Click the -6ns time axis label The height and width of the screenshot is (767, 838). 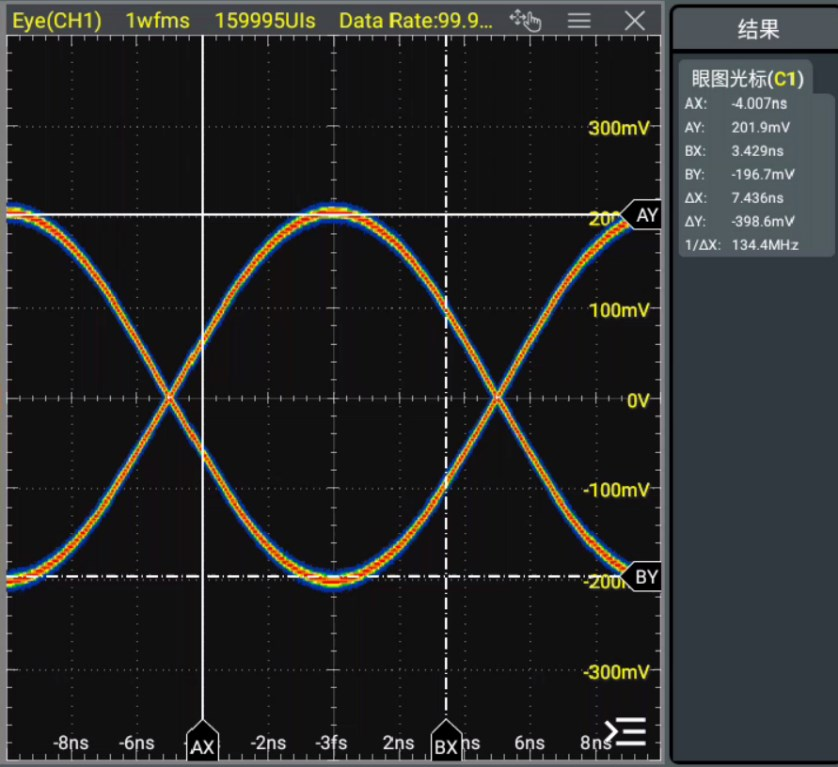[136, 743]
